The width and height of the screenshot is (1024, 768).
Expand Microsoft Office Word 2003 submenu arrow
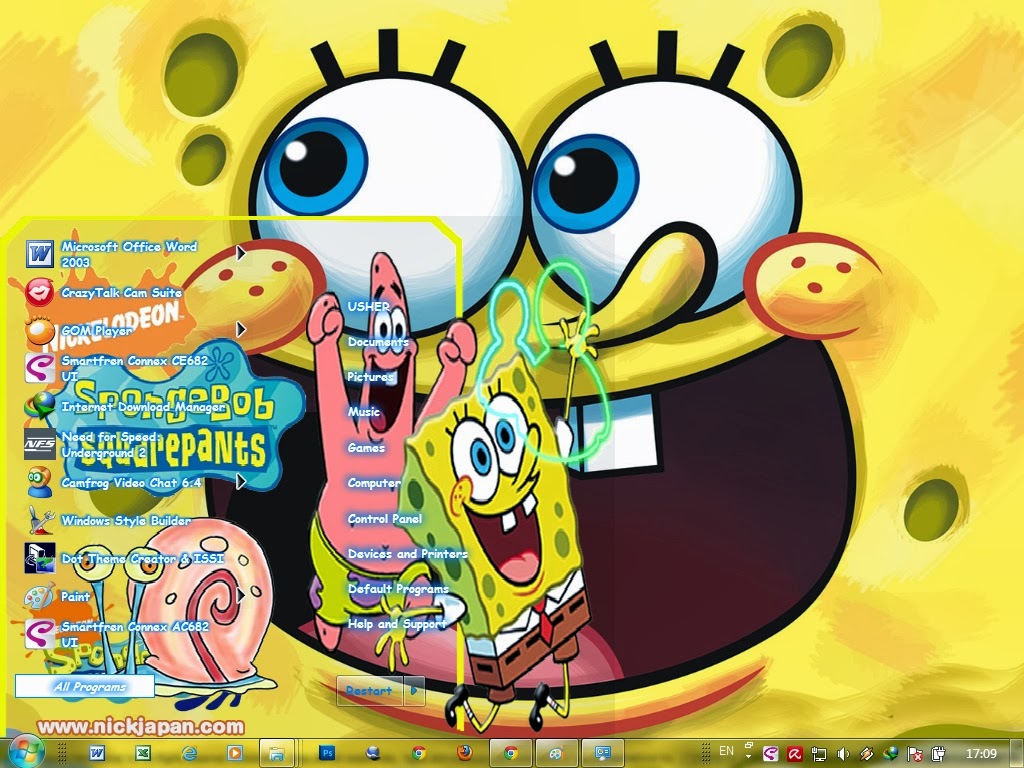coord(240,252)
